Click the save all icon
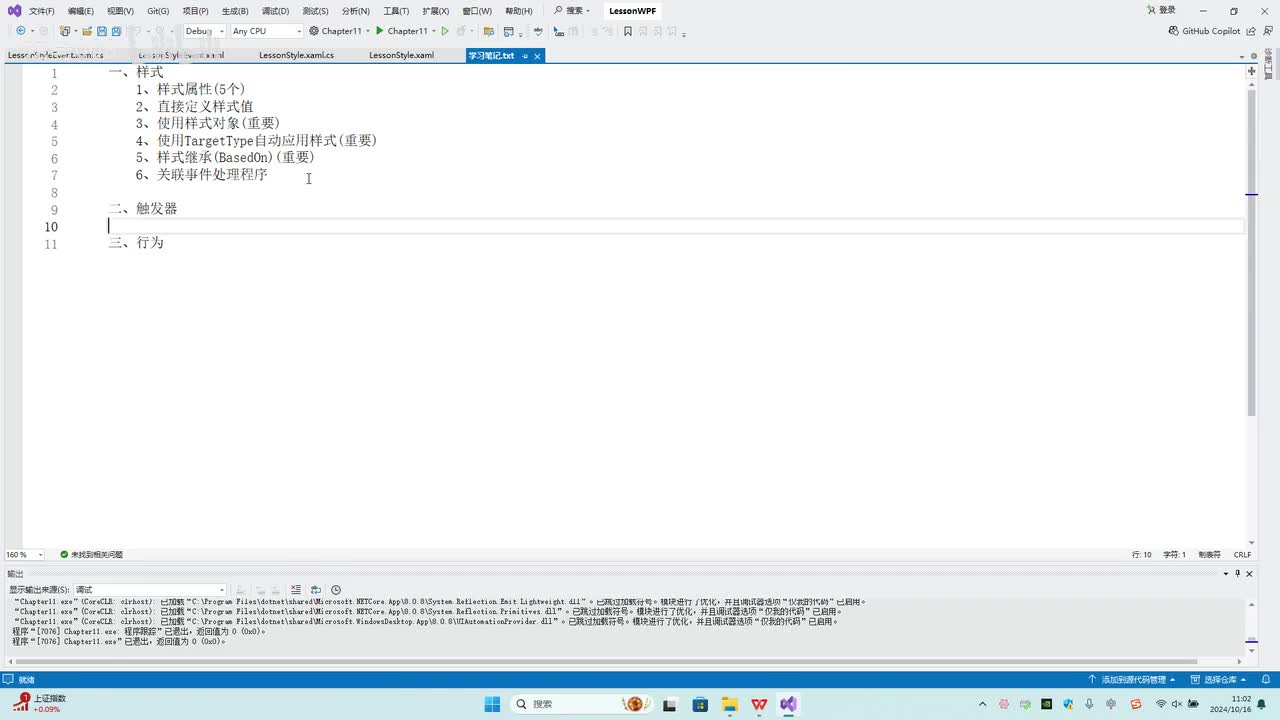1280x720 pixels. 116,31
